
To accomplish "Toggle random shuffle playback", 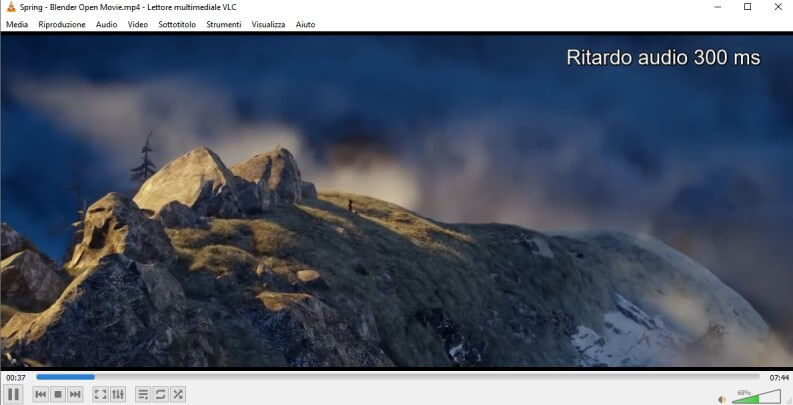I will point(178,394).
